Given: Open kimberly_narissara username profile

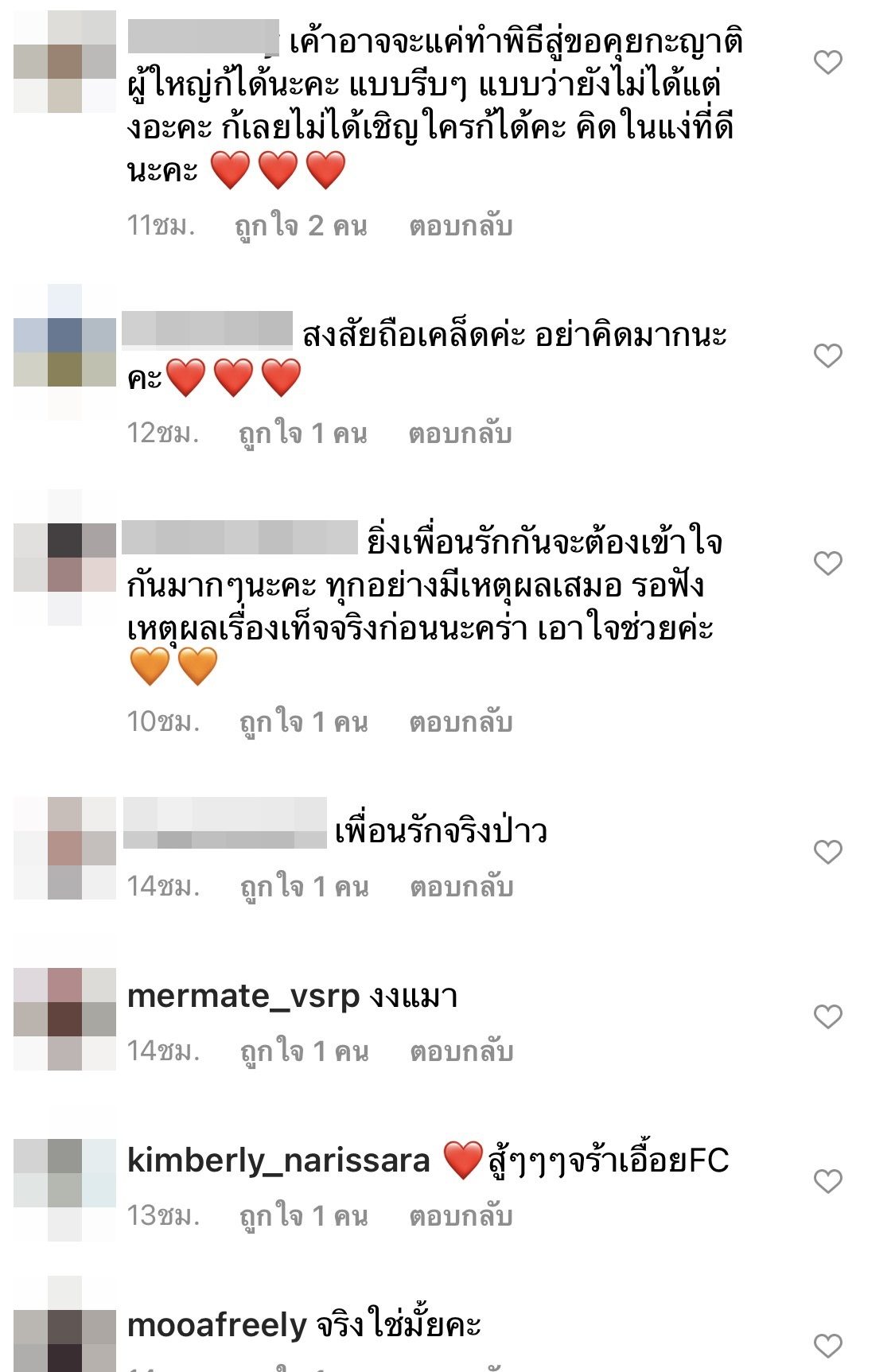Looking at the screenshot, I should point(278,1160).
